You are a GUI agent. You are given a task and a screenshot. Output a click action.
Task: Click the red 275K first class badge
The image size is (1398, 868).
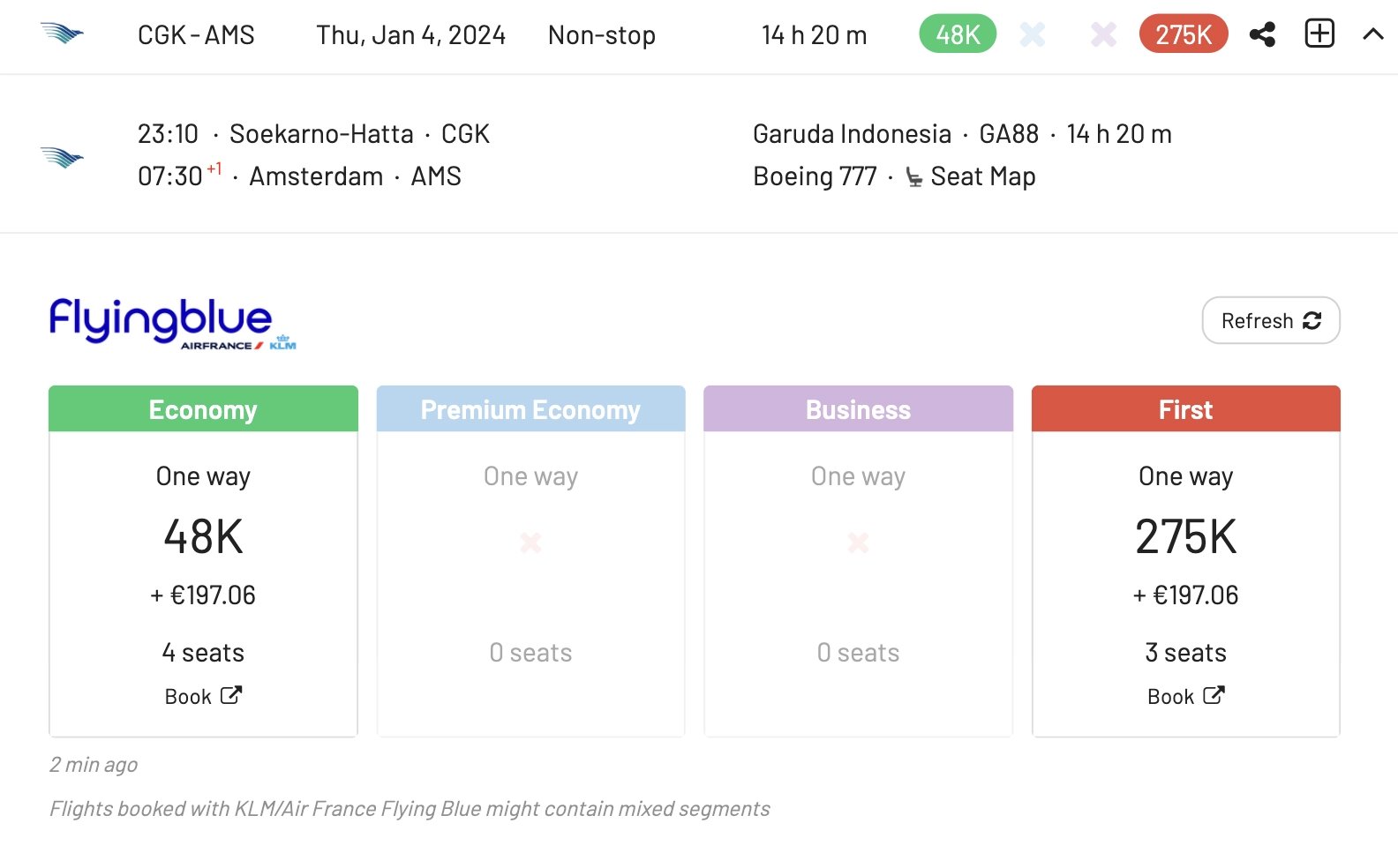[1184, 34]
